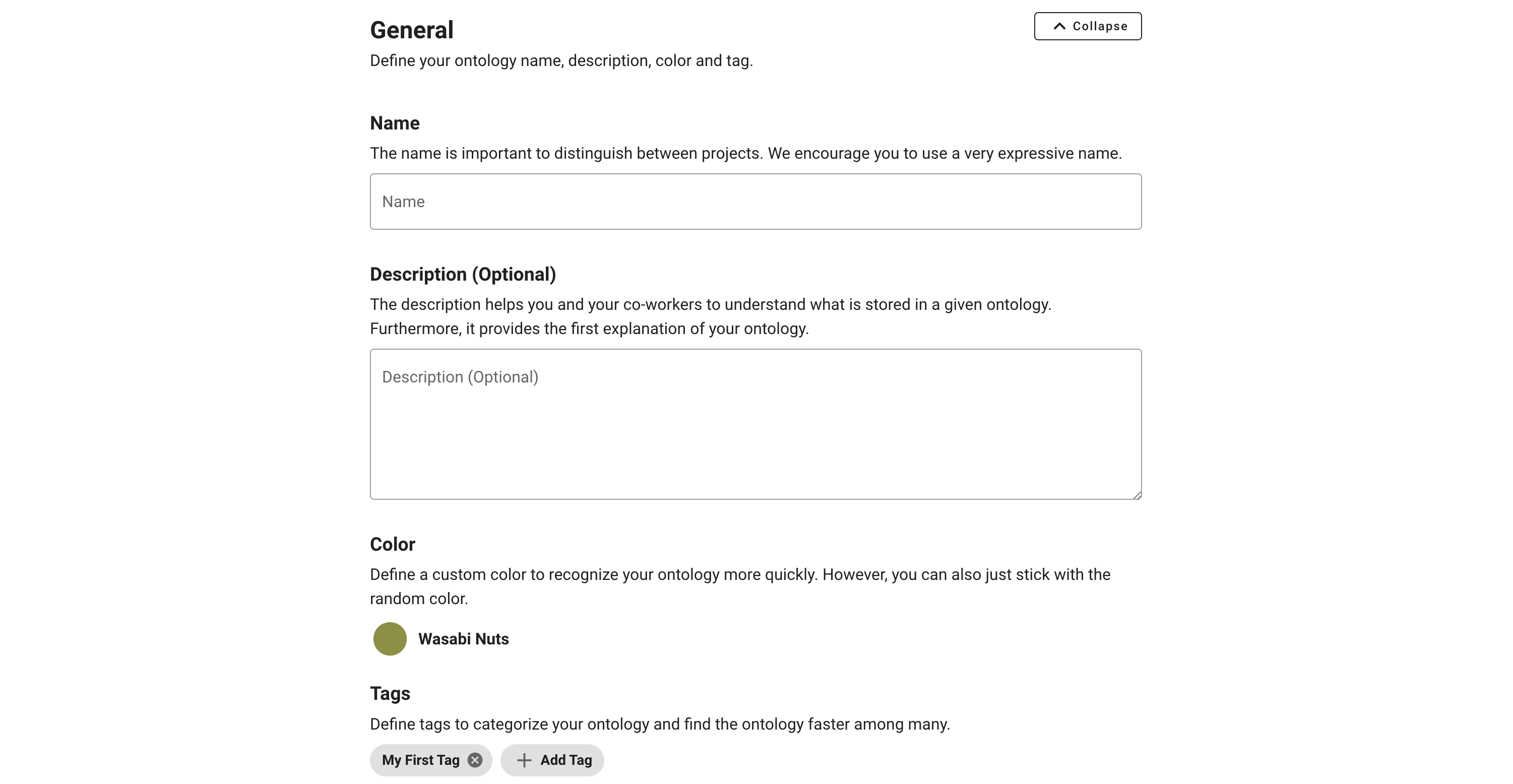
Task: Click into the Description (Optional) text area
Action: click(755, 424)
